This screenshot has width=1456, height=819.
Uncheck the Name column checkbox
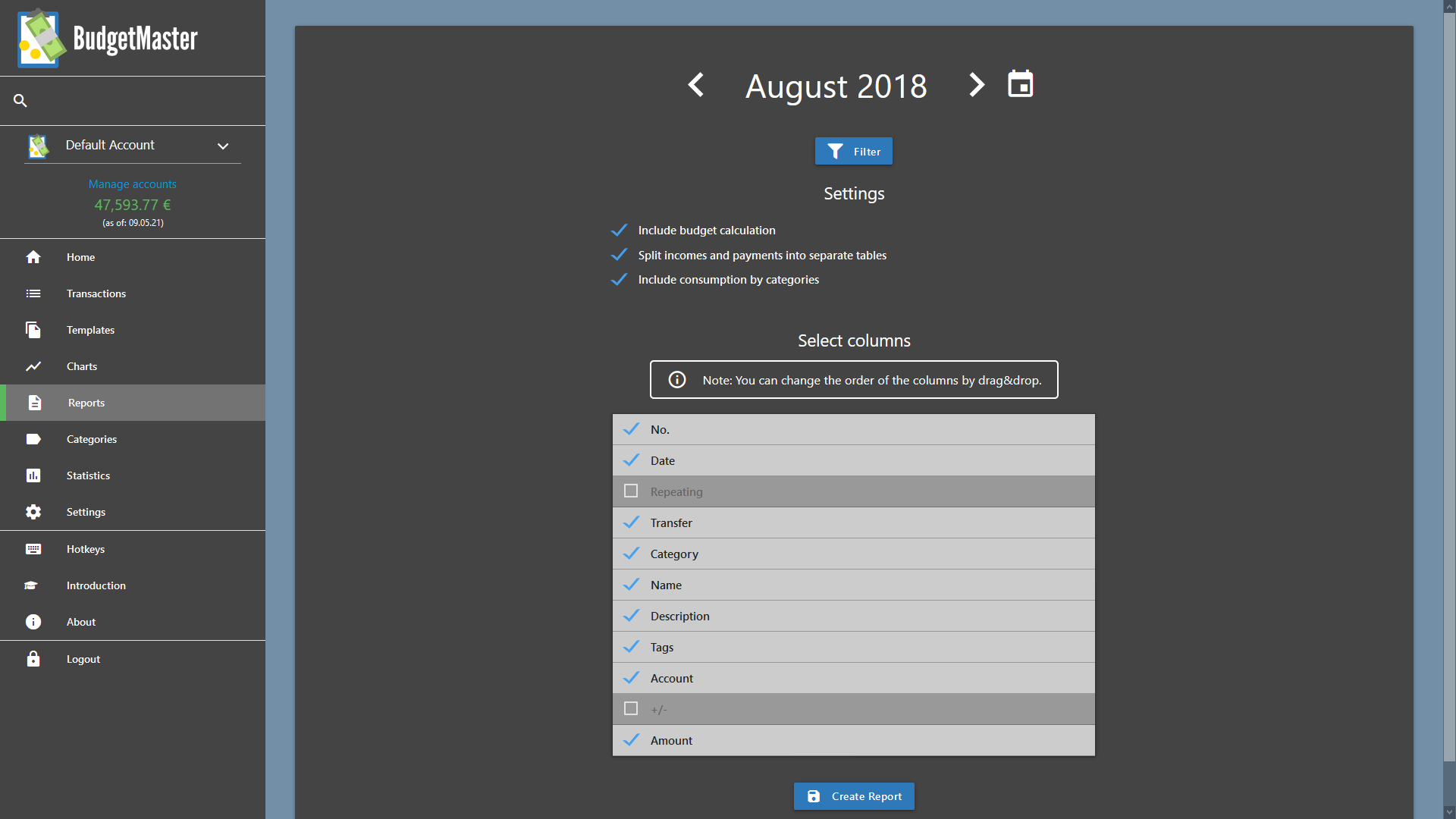point(631,585)
